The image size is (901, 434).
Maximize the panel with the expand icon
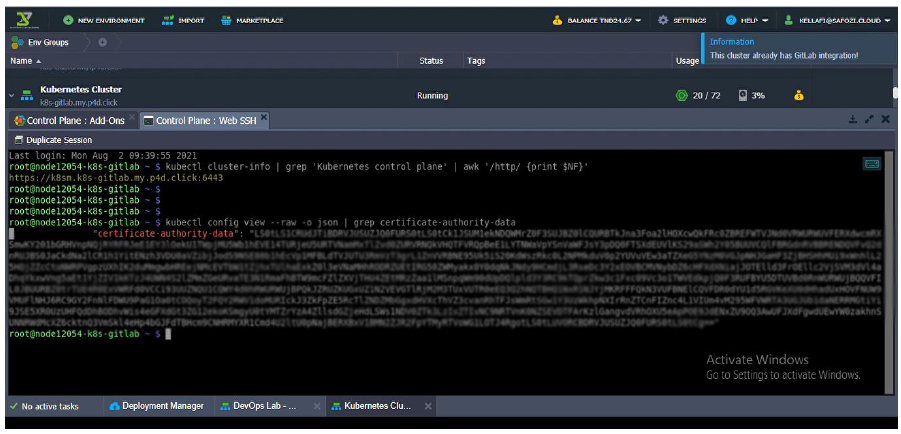tap(869, 120)
